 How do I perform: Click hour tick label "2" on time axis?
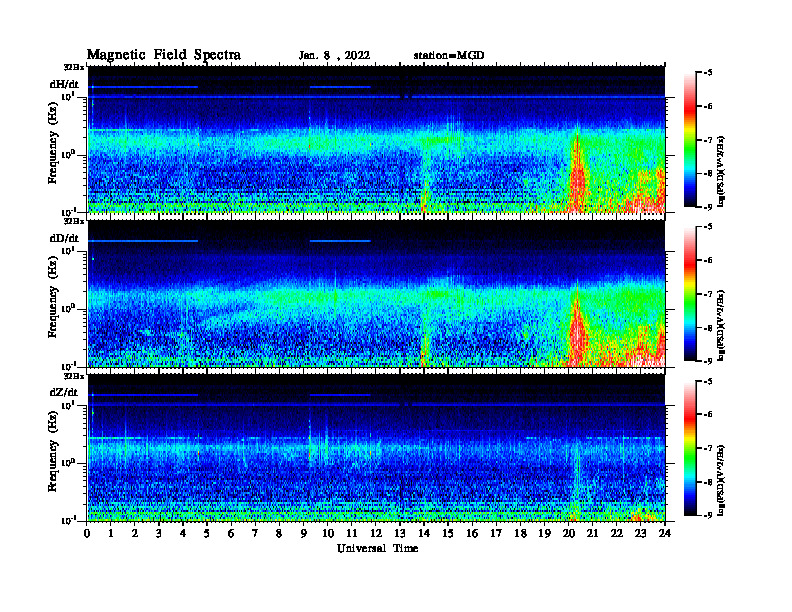[x=135, y=533]
